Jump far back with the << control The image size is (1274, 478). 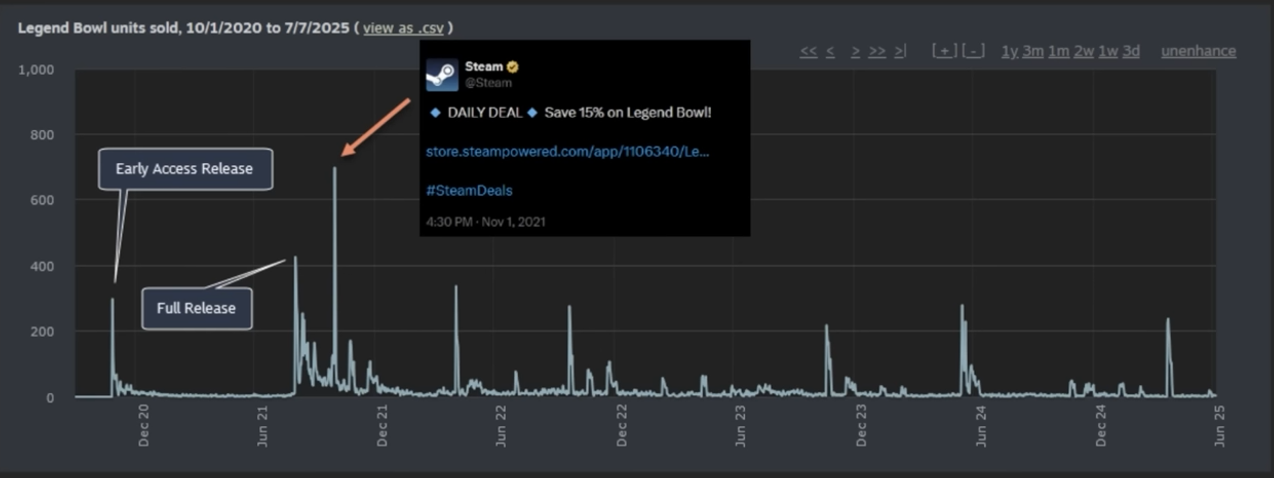[x=808, y=51]
